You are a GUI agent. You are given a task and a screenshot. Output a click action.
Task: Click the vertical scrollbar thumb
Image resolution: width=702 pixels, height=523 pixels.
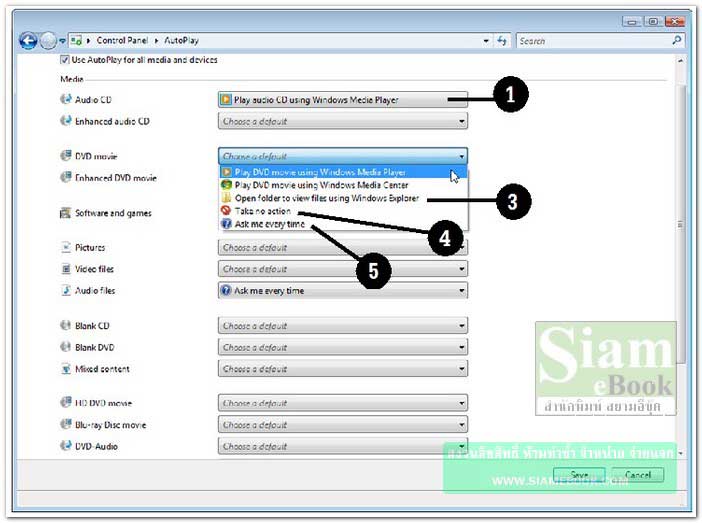coord(681,224)
